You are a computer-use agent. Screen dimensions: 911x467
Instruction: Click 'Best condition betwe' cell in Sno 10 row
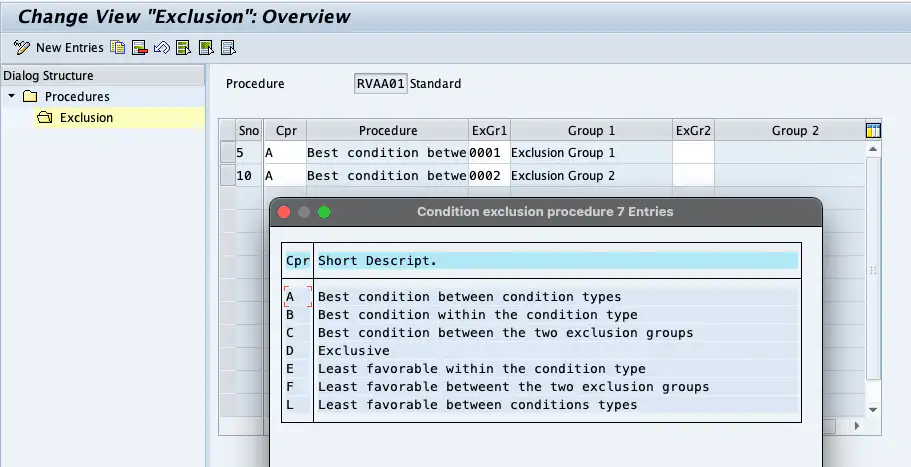pos(388,175)
